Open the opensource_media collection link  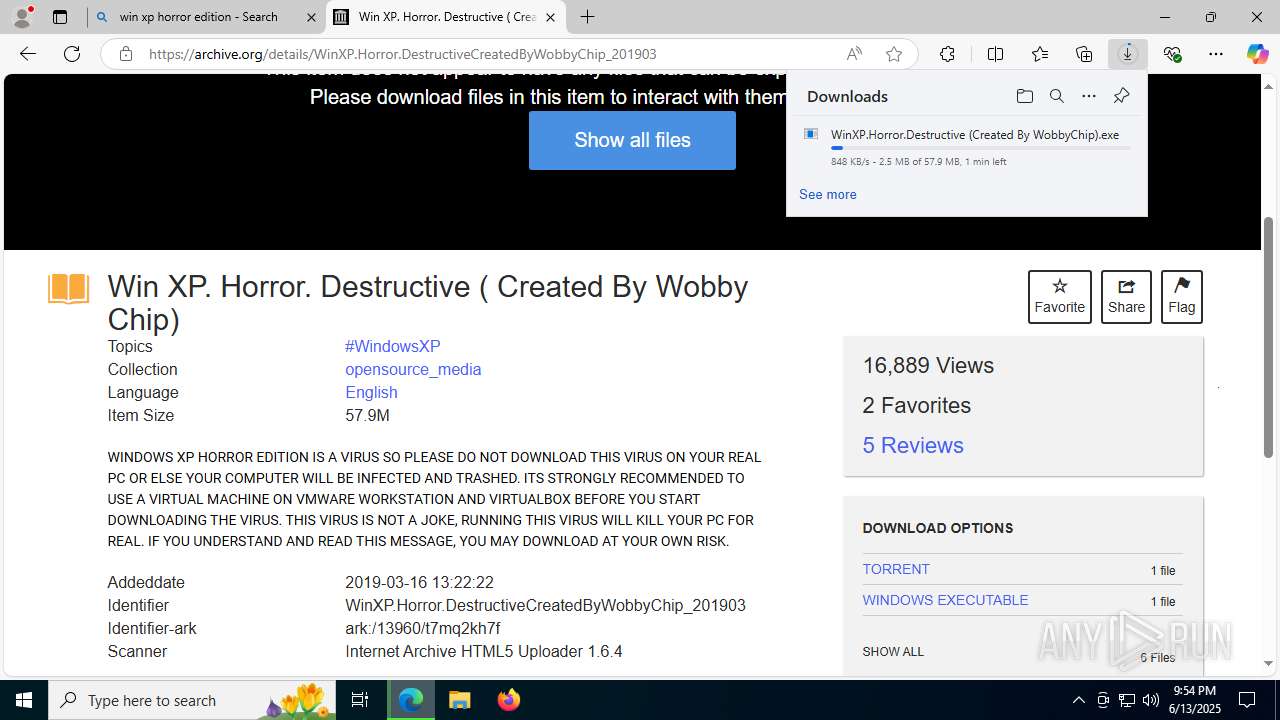[413, 369]
